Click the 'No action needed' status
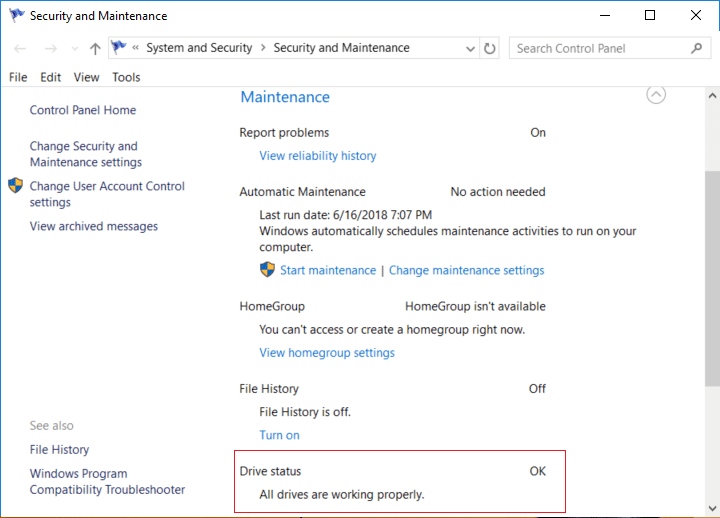 pos(498,192)
